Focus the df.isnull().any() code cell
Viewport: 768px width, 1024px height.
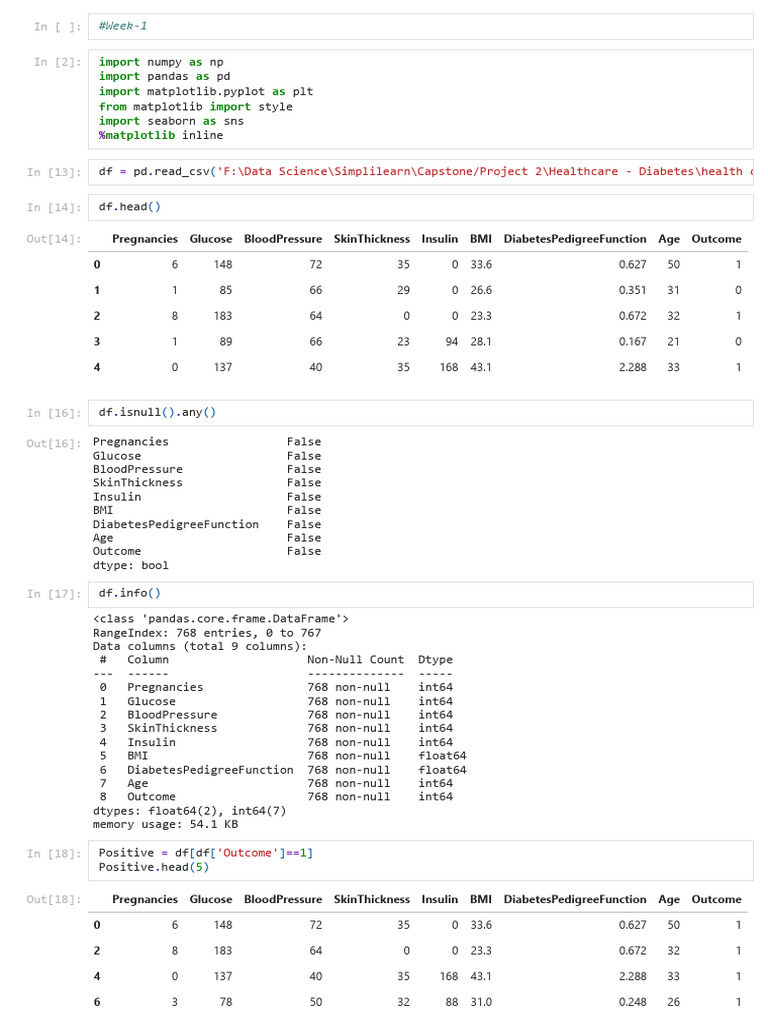[420, 412]
